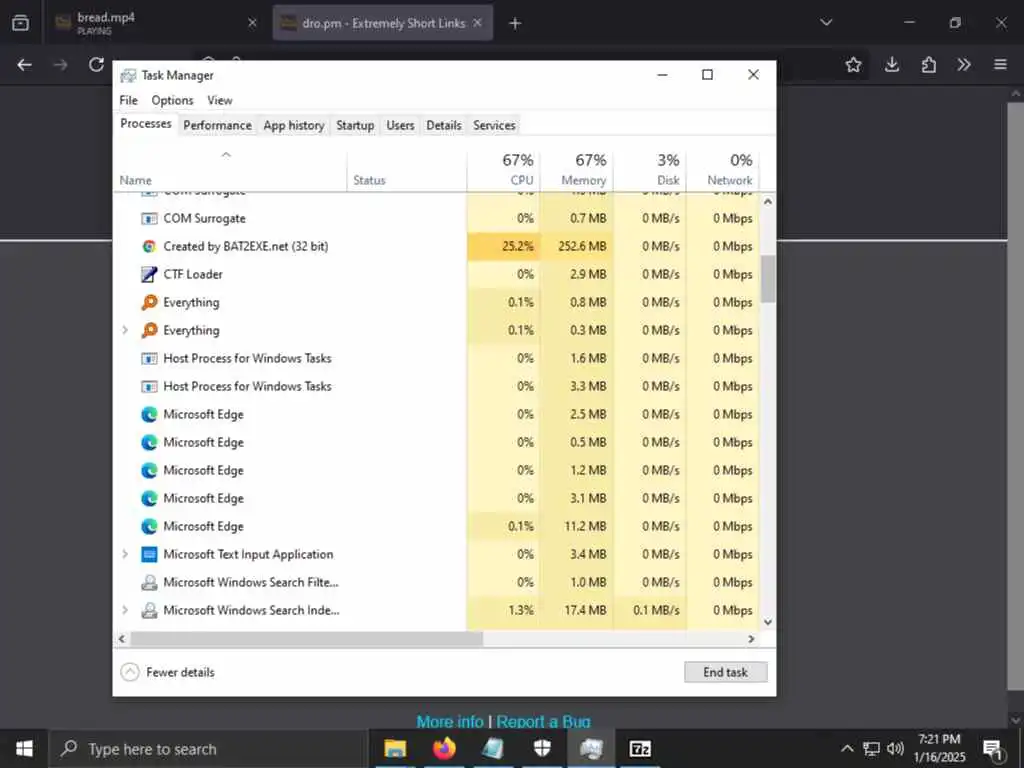Click the Microsoft Windows Search Filter icon
Viewport: 1024px width, 768px height.
click(149, 583)
